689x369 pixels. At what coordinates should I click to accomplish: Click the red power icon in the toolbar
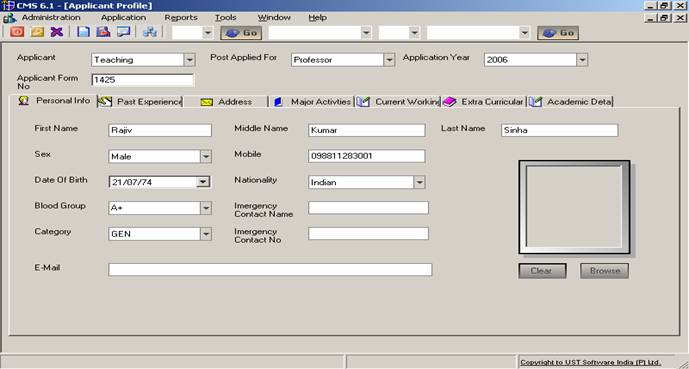(x=17, y=32)
